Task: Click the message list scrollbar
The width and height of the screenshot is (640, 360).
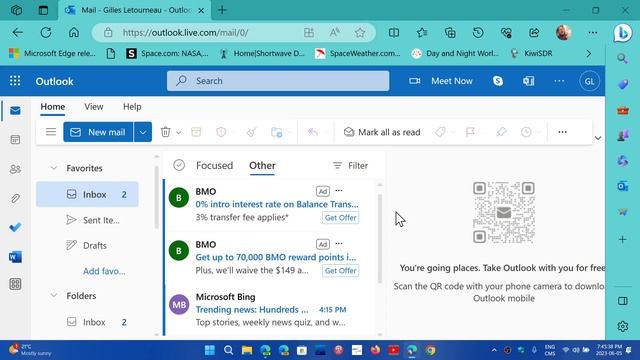Action: 380,239
